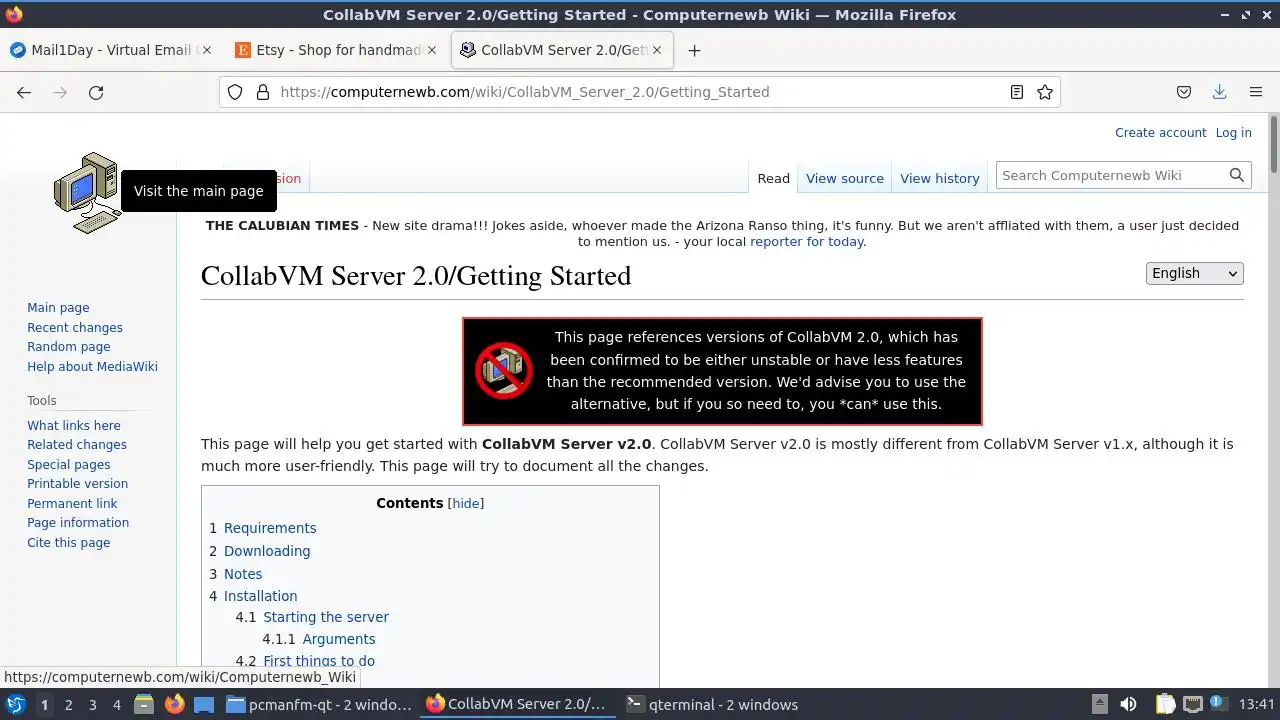
Task: Show site security padlock information
Action: (263, 92)
